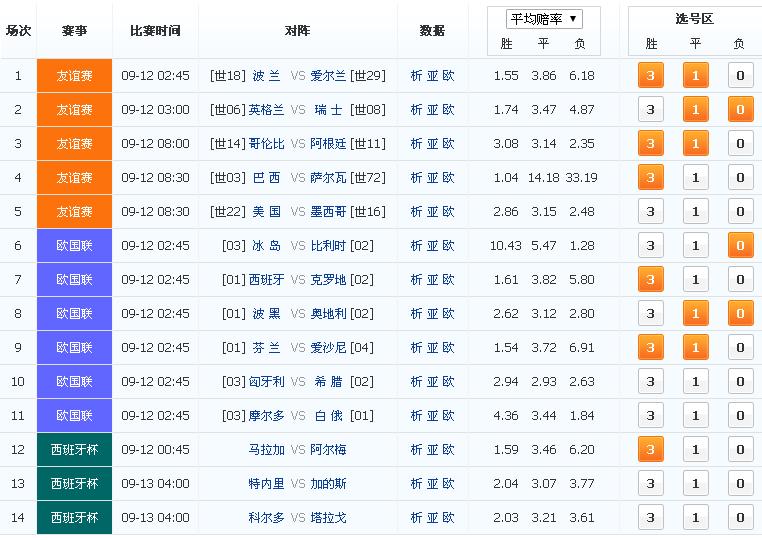Click the 对阵 column header
762x540 pixels.
[x=297, y=31]
